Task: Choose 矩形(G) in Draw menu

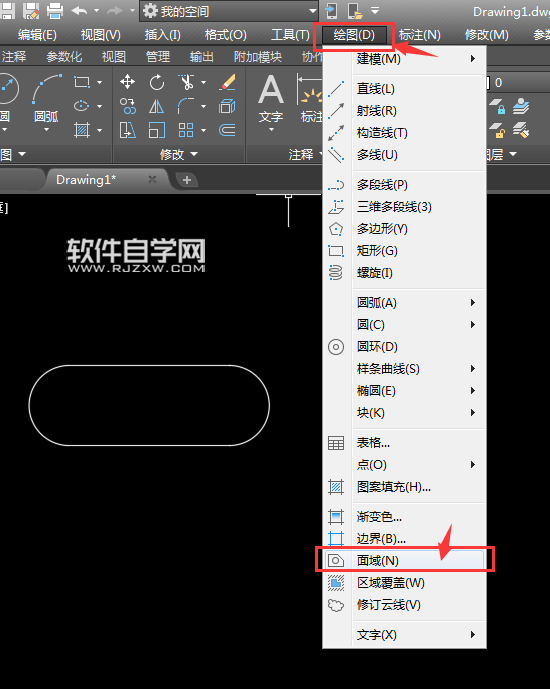Action: (x=404, y=251)
